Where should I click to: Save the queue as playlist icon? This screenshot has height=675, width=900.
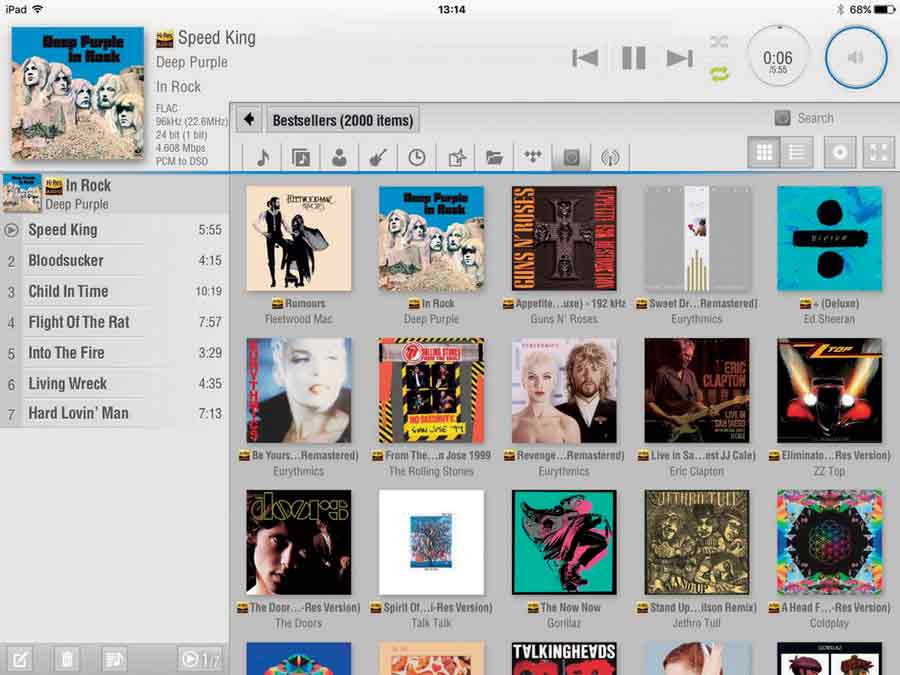pyautogui.click(x=114, y=659)
